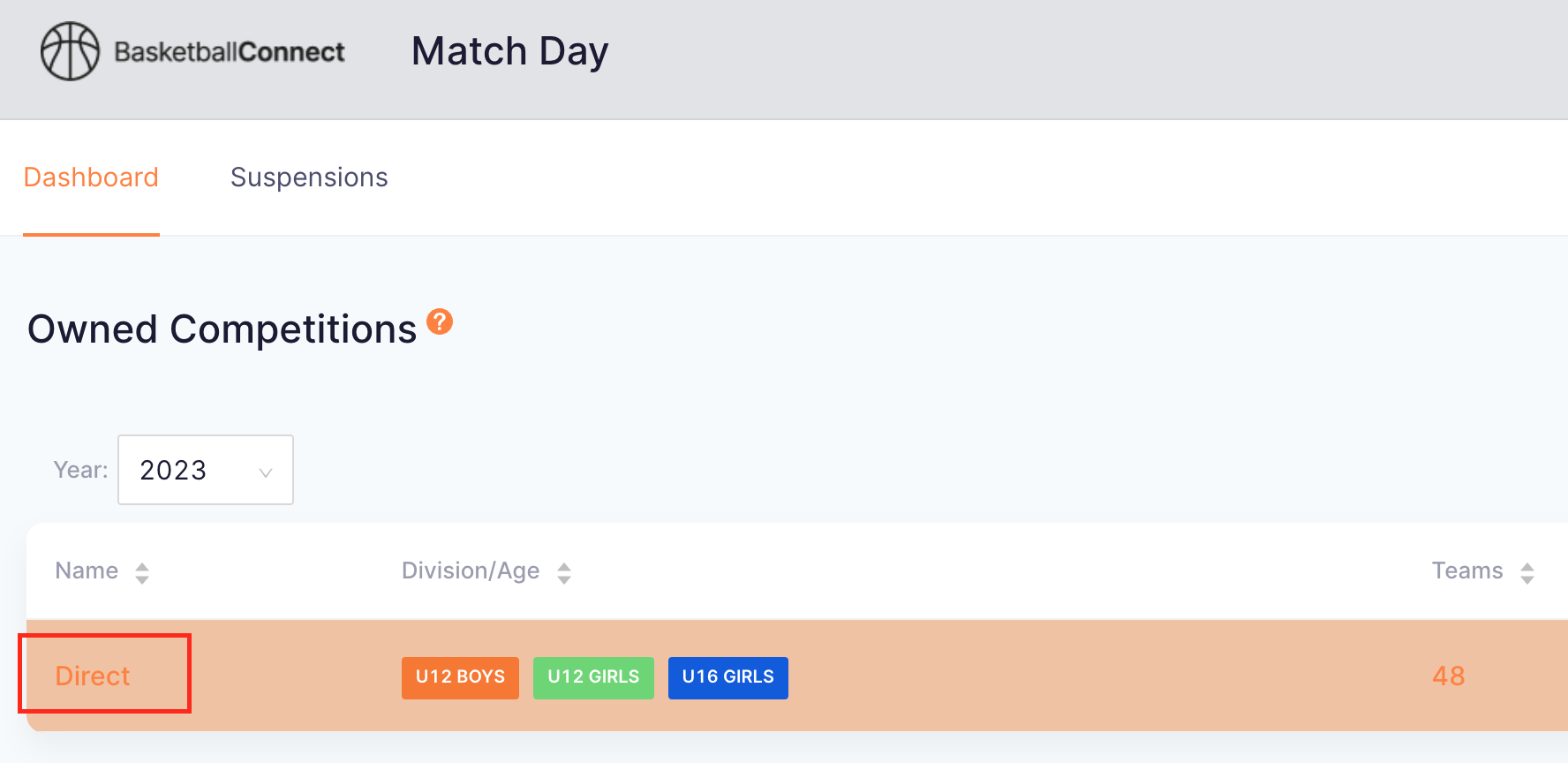Click Division/Age ascending sort arrow
This screenshot has width=1568, height=763.
tap(564, 566)
